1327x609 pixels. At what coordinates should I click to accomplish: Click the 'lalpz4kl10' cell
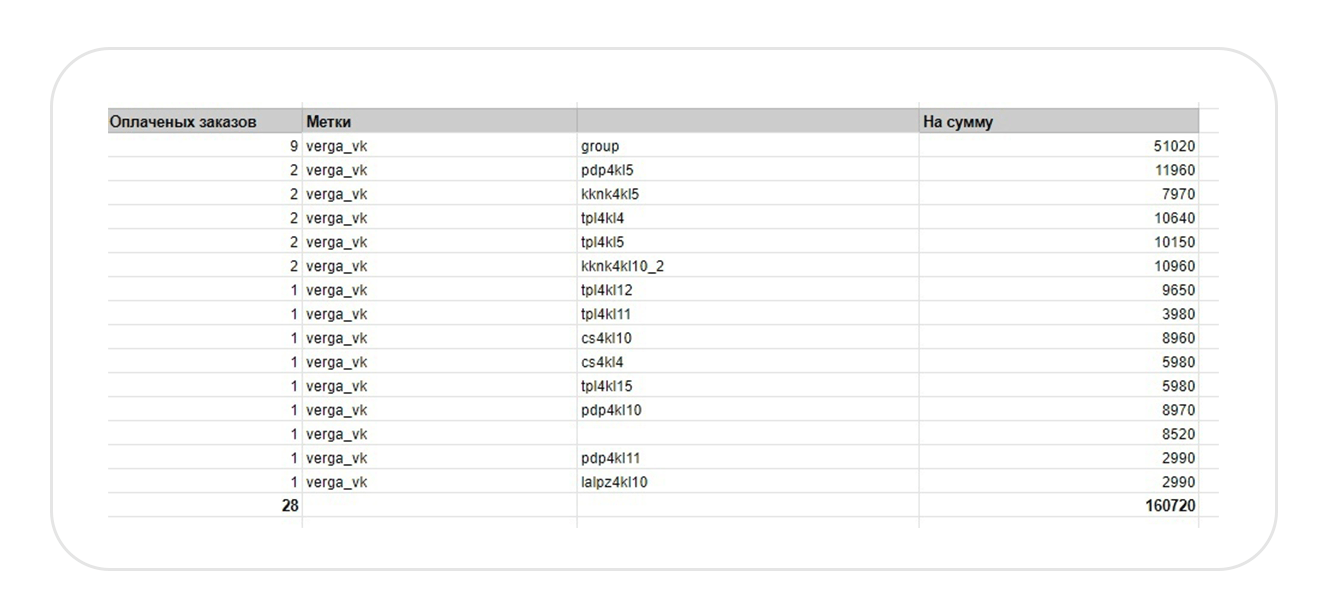[615, 482]
